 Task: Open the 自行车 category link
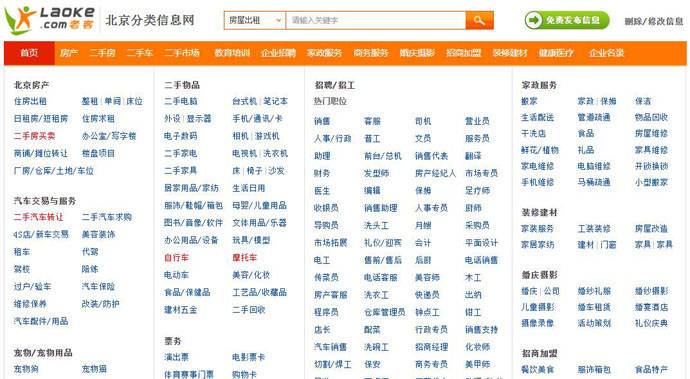click(176, 258)
